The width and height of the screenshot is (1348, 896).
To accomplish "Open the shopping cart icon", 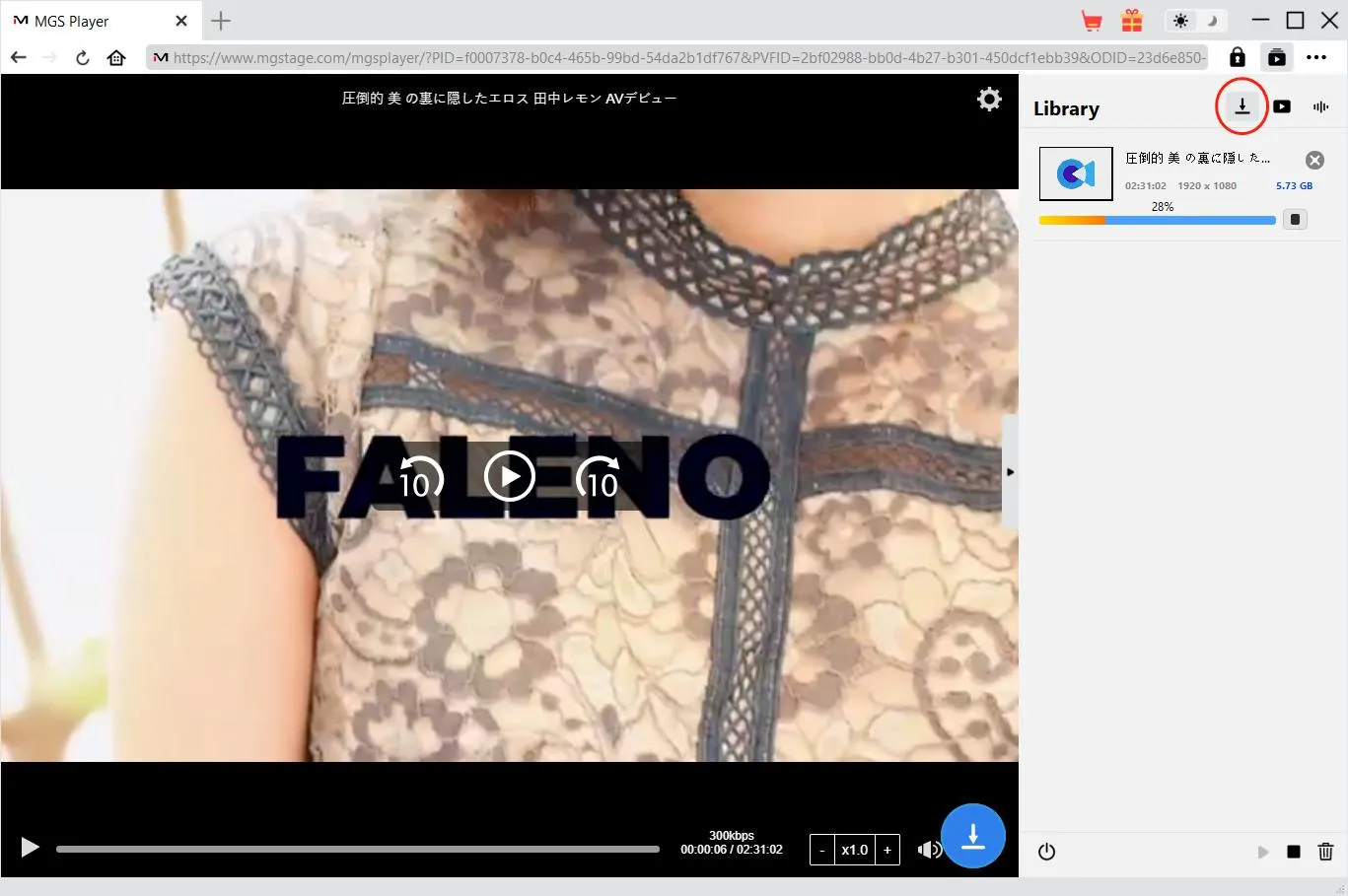I will (1092, 21).
